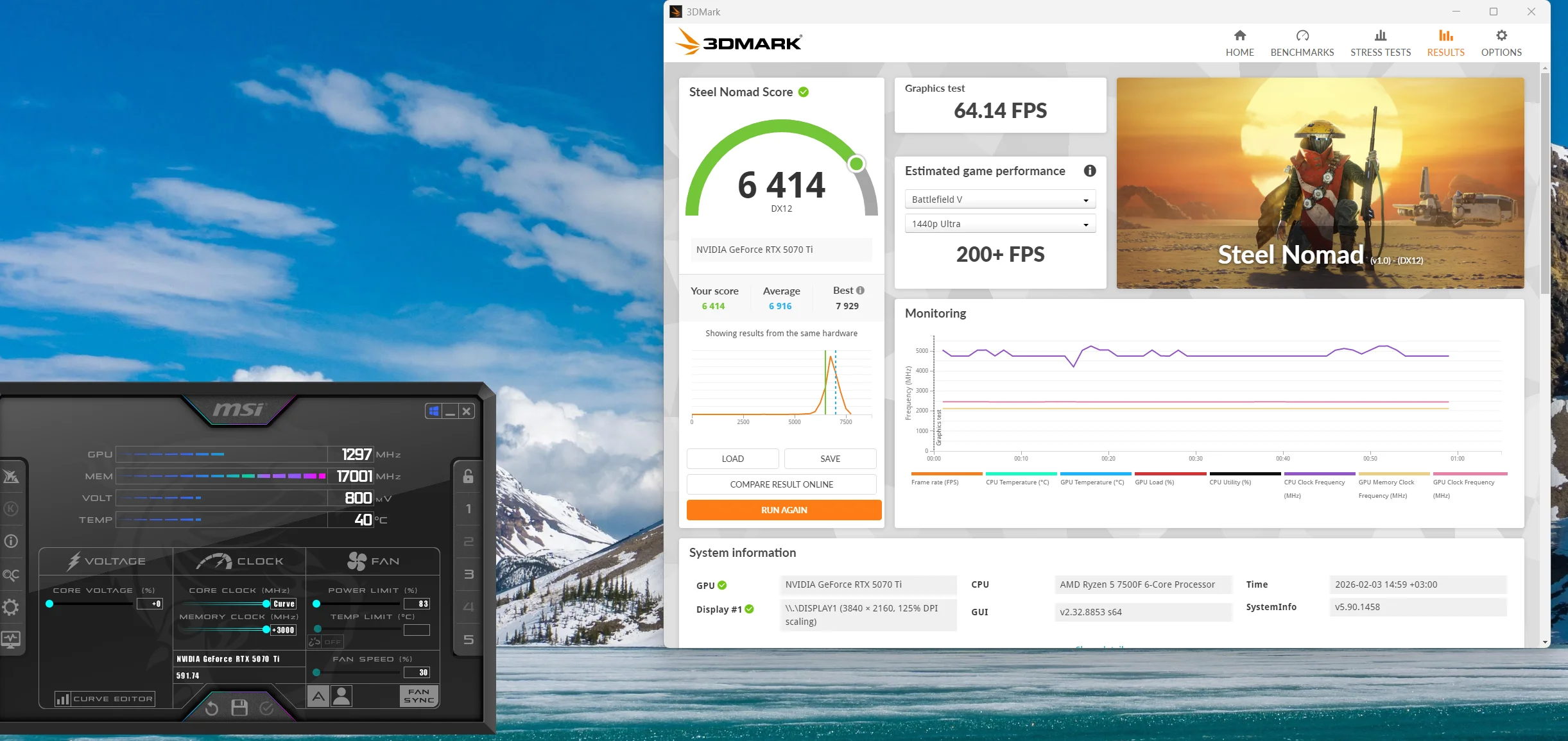
Task: Click the reset settings icon
Action: coord(212,708)
